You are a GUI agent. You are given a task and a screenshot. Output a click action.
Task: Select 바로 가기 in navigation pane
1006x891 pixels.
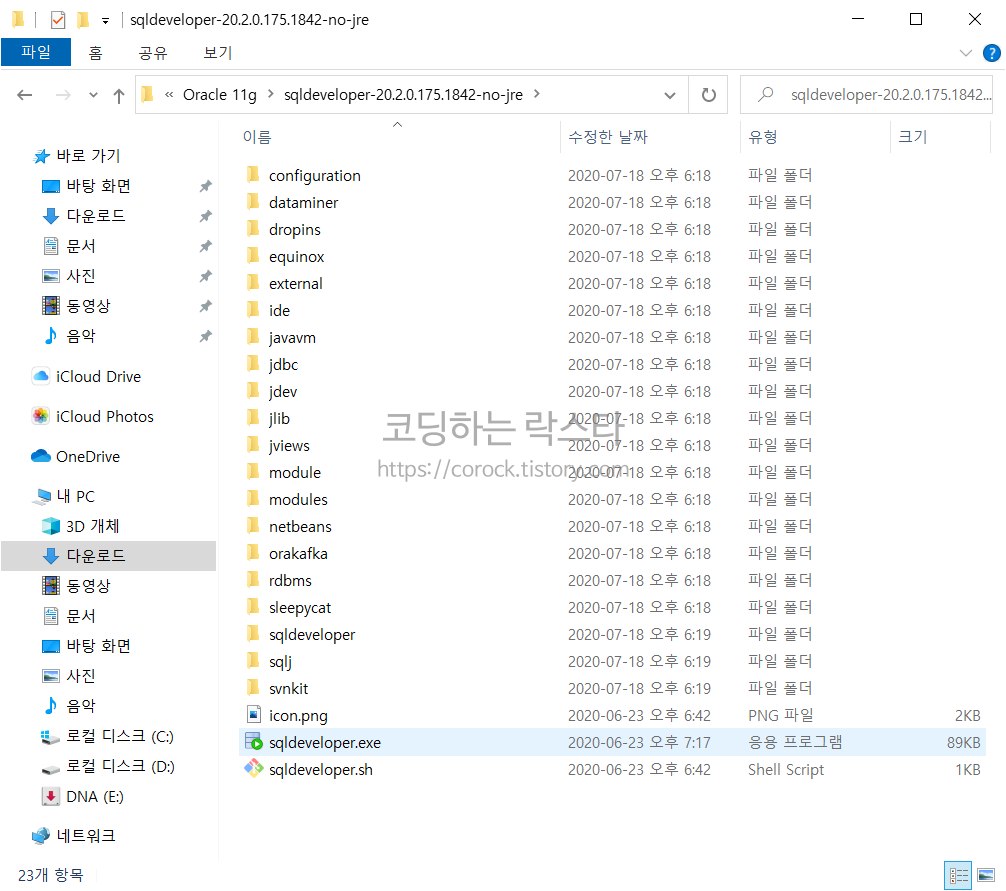88,156
